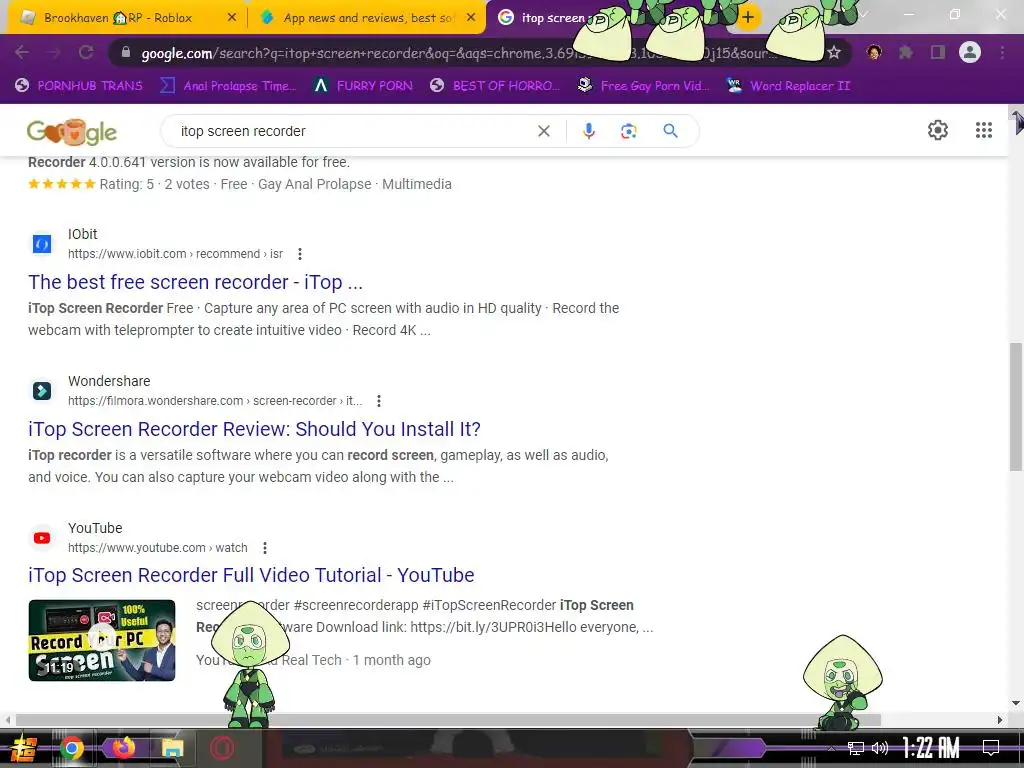The height and width of the screenshot is (768, 1024).
Task: Open Google Chrome from the taskbar
Action: pos(72,748)
